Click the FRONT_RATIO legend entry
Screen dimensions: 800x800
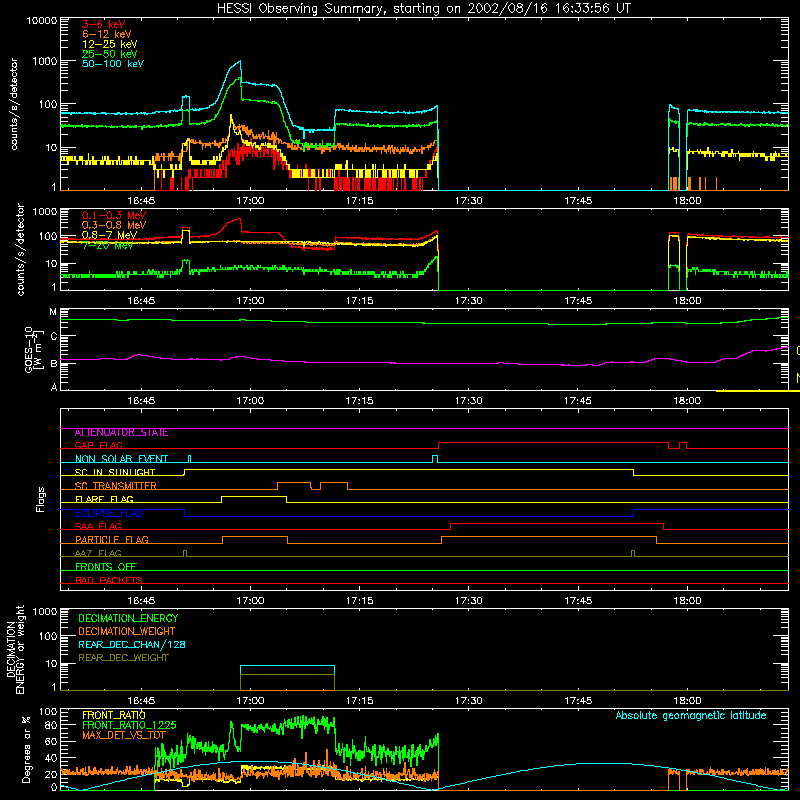(x=114, y=715)
